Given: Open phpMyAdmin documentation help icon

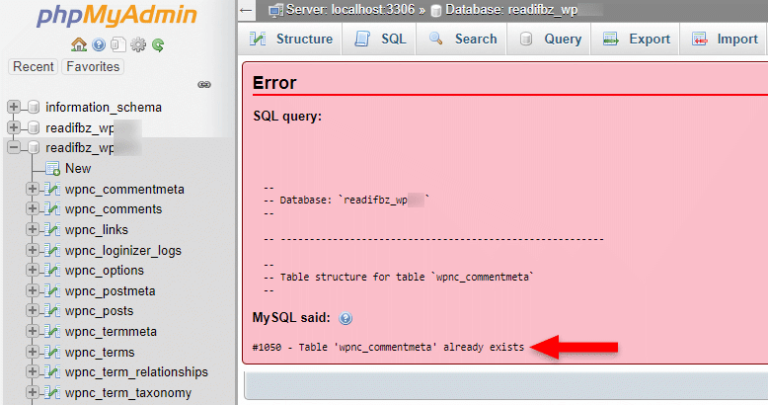Looking at the screenshot, I should tap(98, 45).
